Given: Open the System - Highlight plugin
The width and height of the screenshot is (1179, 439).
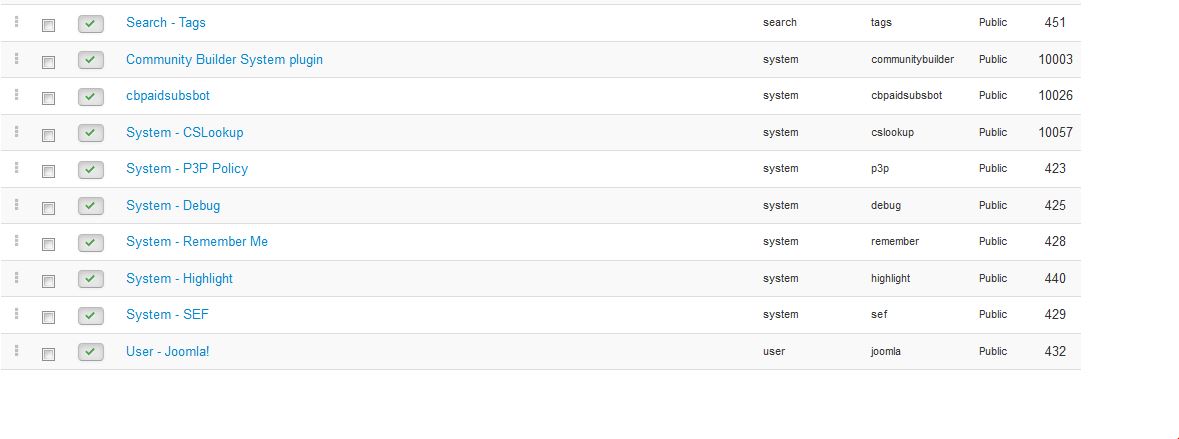Looking at the screenshot, I should coord(179,278).
